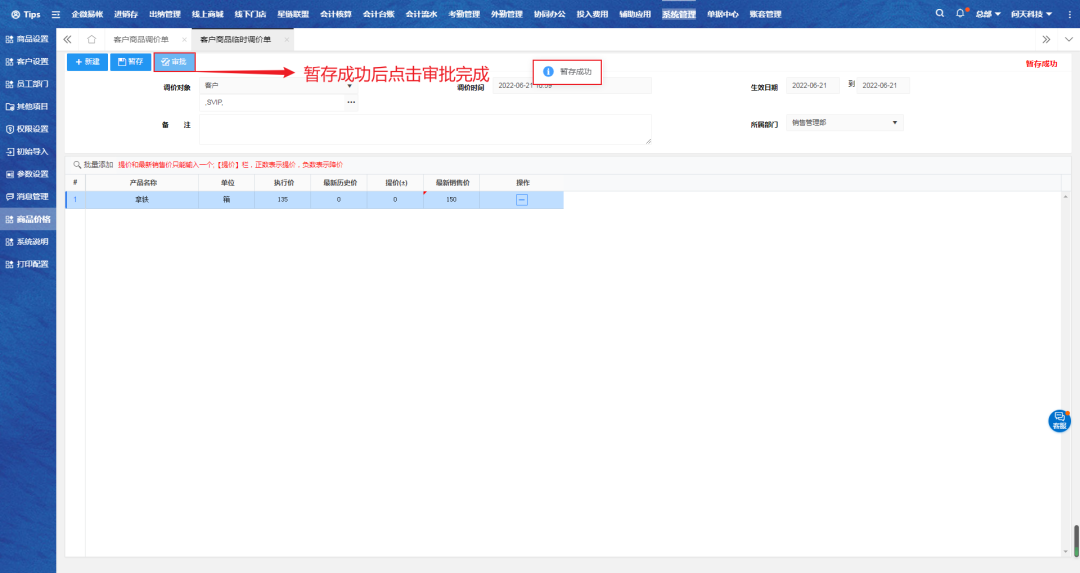Click the 批量添加 batch add link

92,164
